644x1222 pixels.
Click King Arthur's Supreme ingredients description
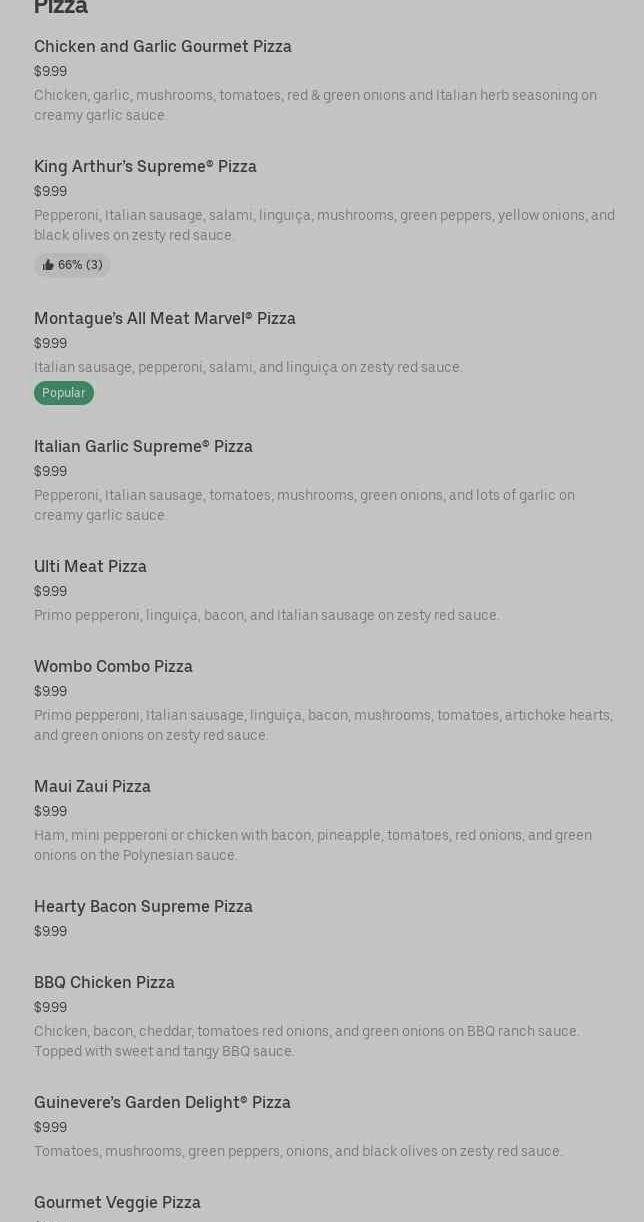point(324,225)
